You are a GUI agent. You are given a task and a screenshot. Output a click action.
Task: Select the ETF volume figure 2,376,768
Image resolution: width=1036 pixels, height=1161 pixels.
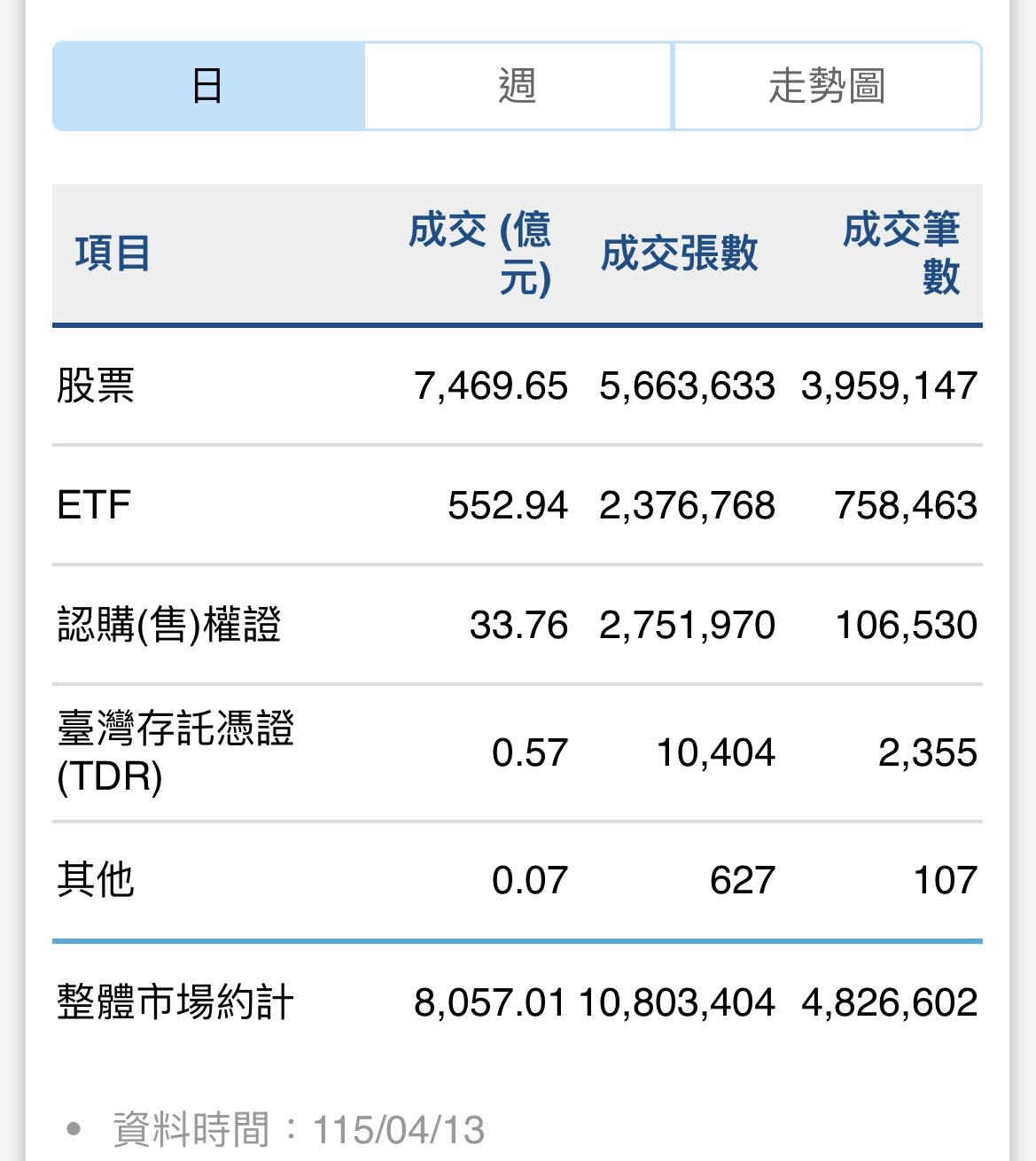685,505
